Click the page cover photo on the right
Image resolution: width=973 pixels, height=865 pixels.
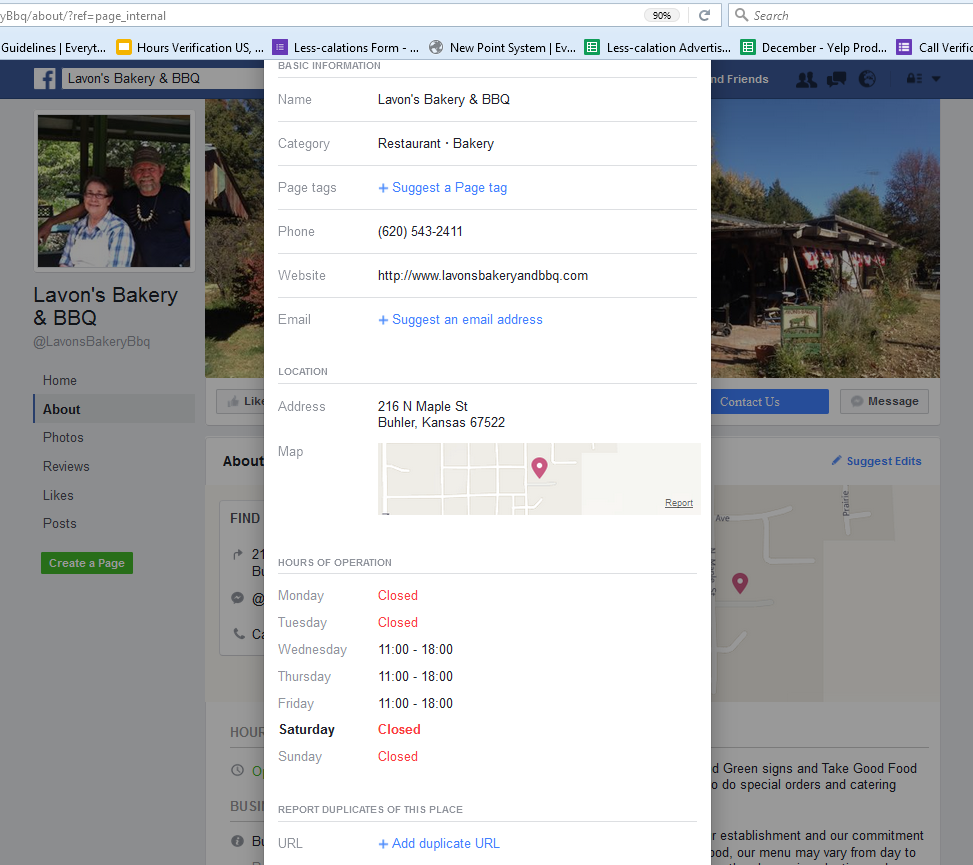coord(825,238)
